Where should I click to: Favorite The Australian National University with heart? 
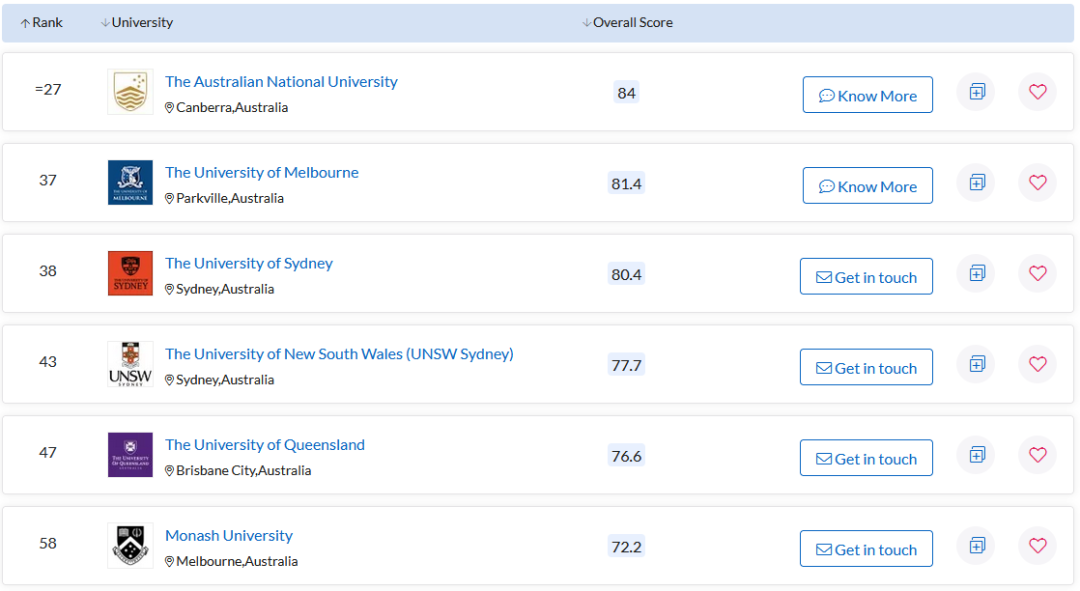coord(1037,92)
